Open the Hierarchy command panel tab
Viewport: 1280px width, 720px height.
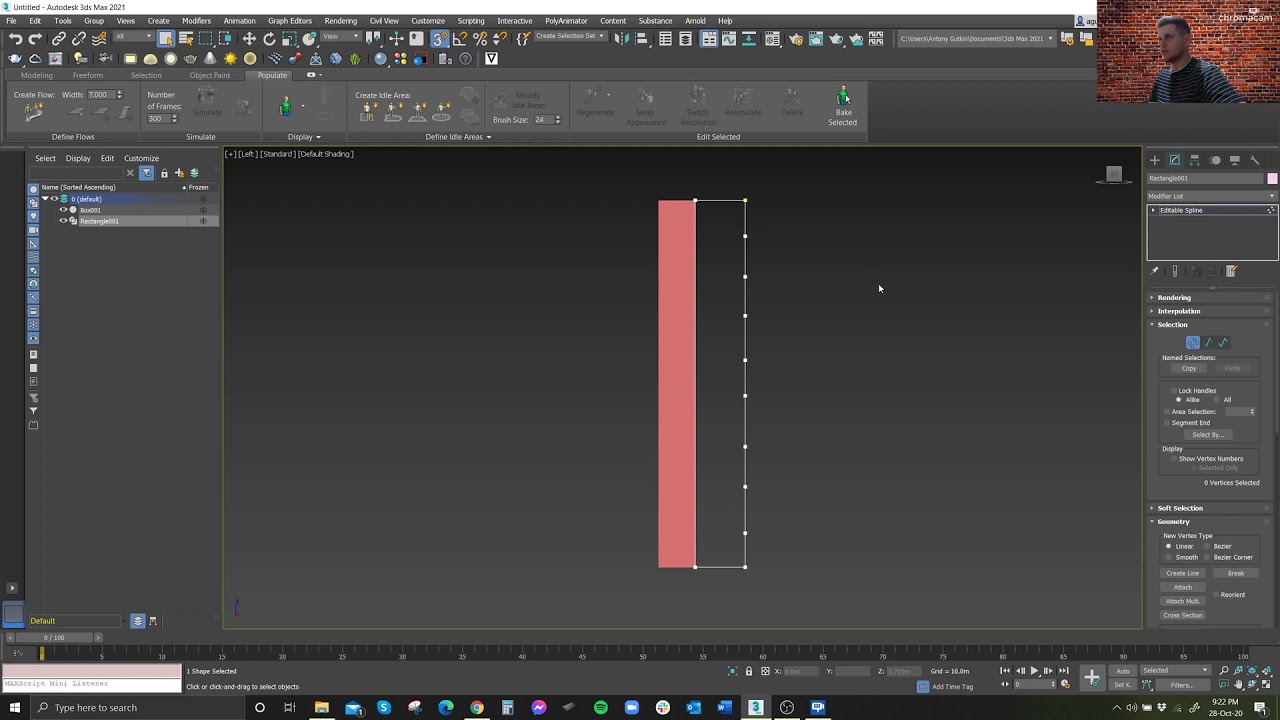1195,160
